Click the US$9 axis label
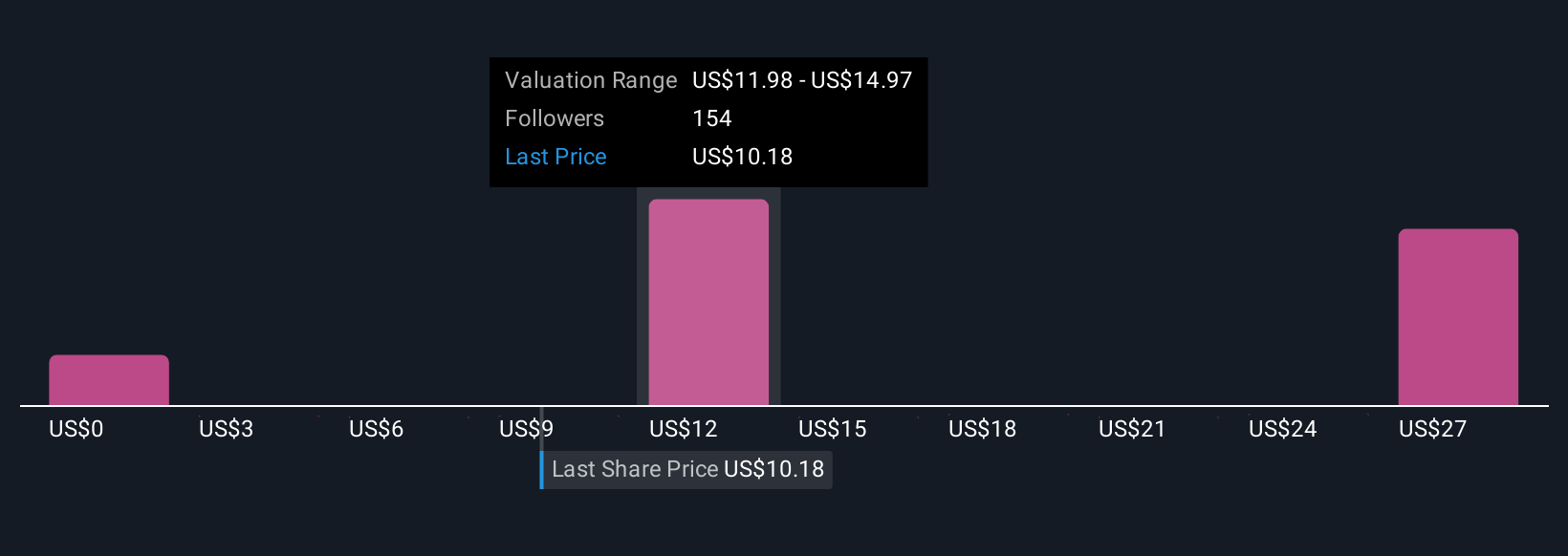Viewport: 1568px width, 556px height. point(526,429)
